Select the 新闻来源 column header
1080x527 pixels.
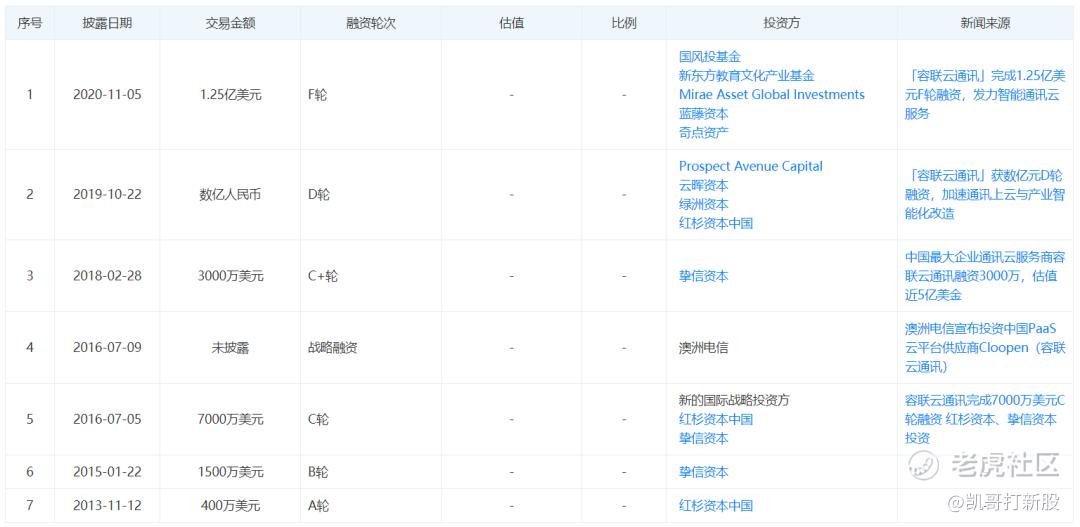point(986,23)
